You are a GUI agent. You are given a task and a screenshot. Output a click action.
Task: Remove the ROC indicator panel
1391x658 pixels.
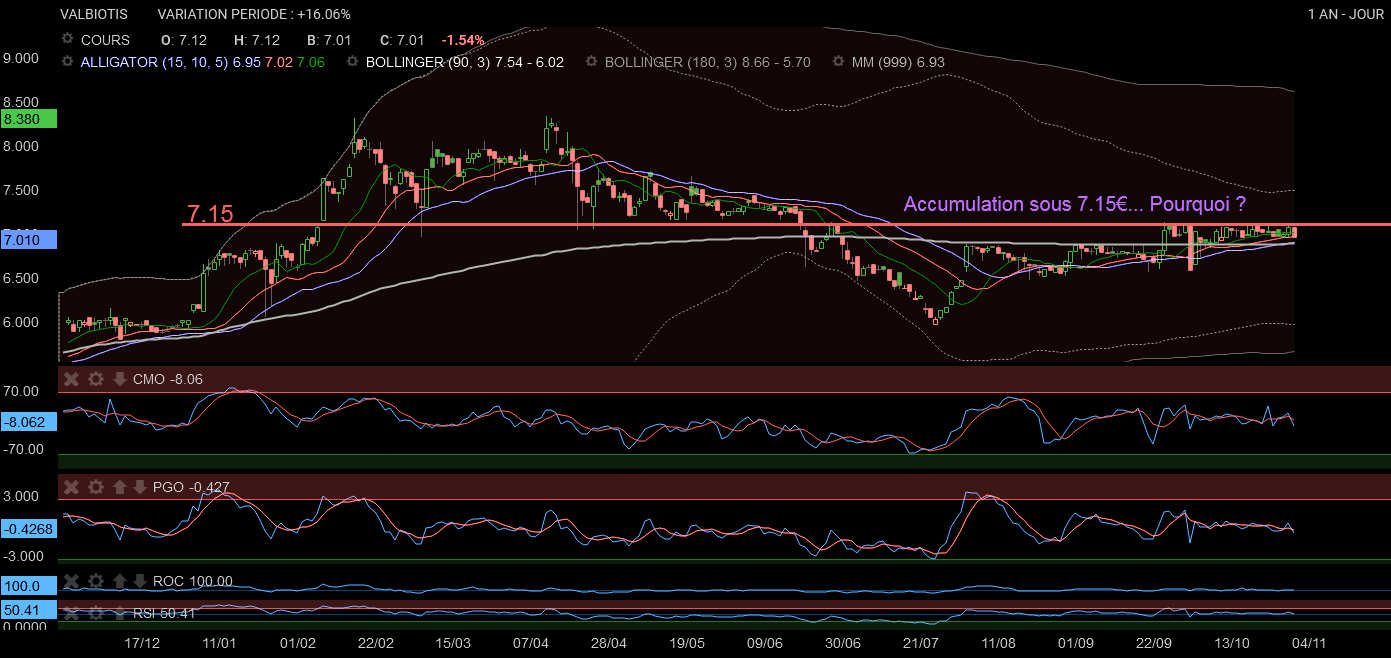[x=72, y=581]
